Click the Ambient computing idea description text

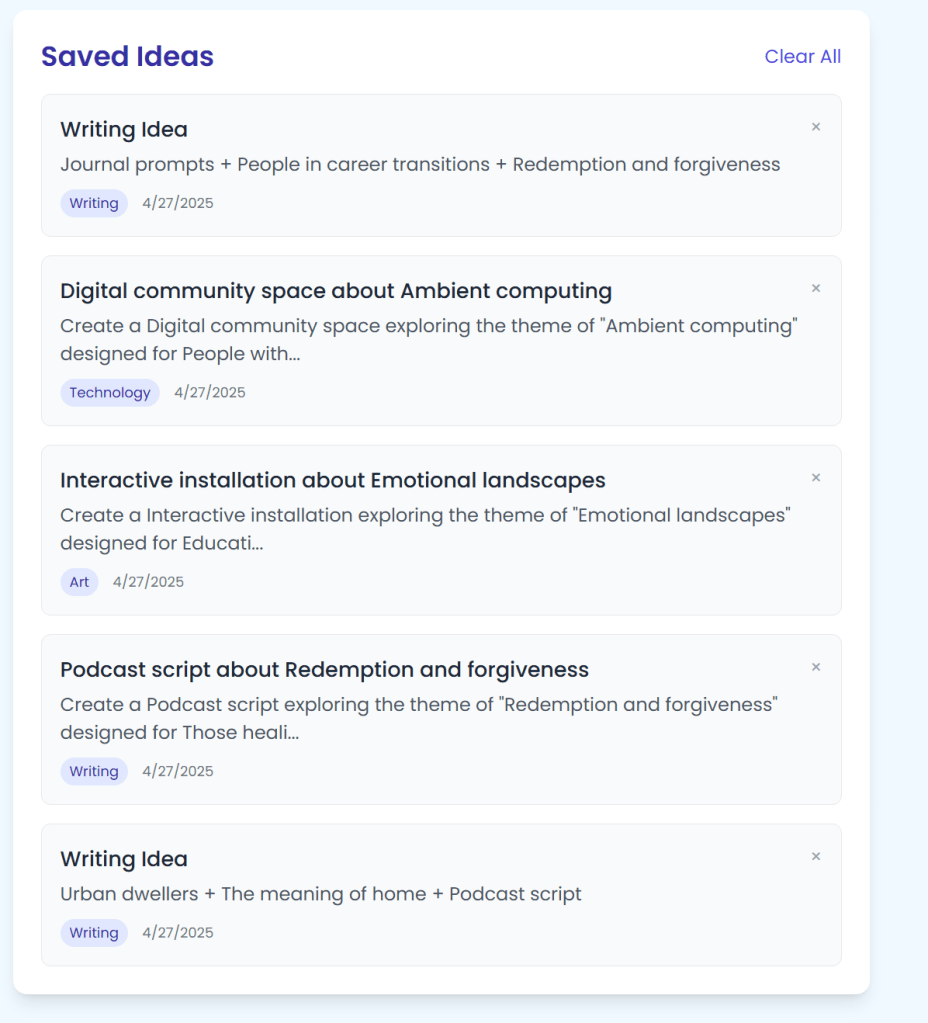pos(428,340)
